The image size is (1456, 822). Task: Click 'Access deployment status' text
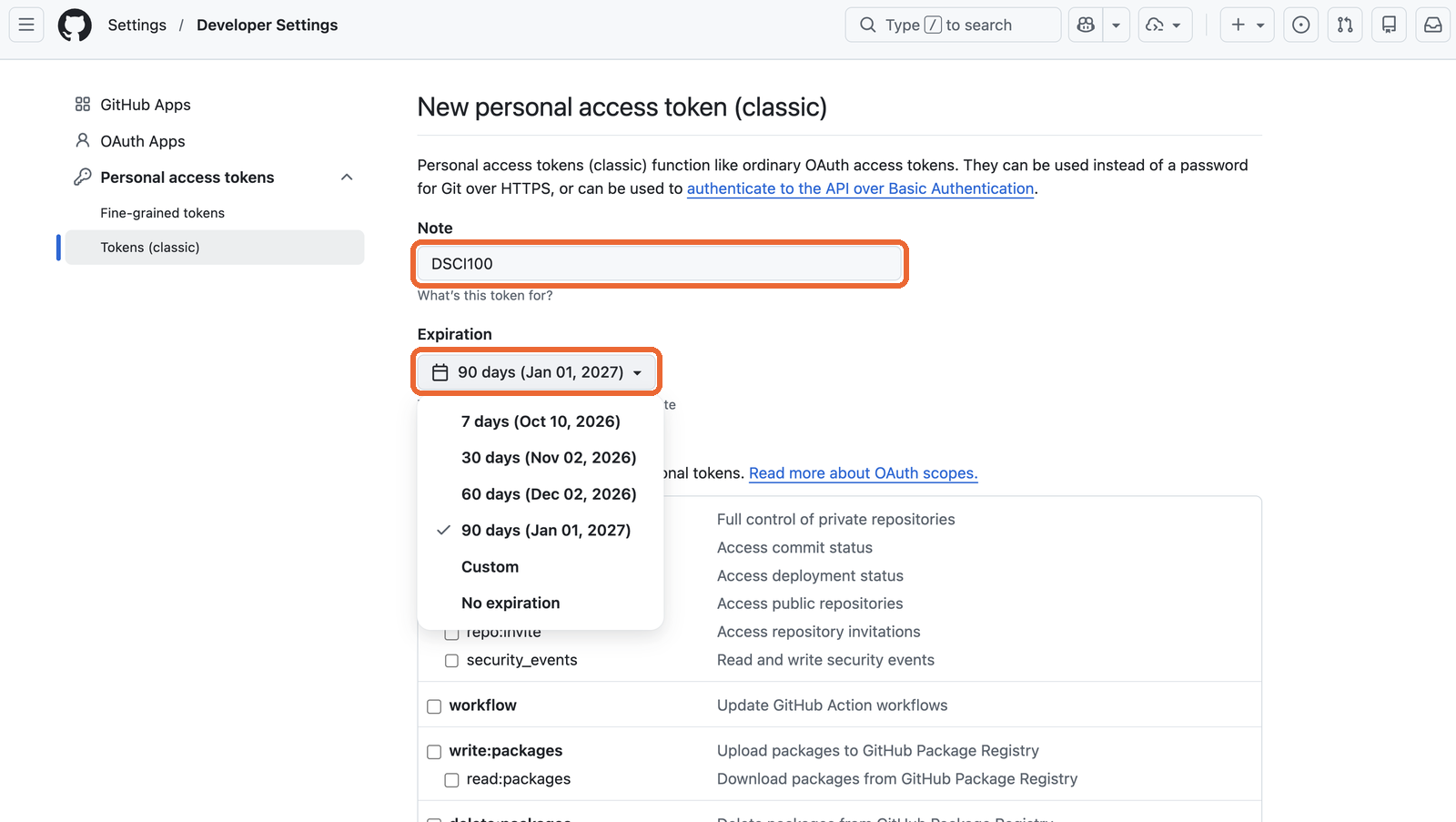click(810, 576)
